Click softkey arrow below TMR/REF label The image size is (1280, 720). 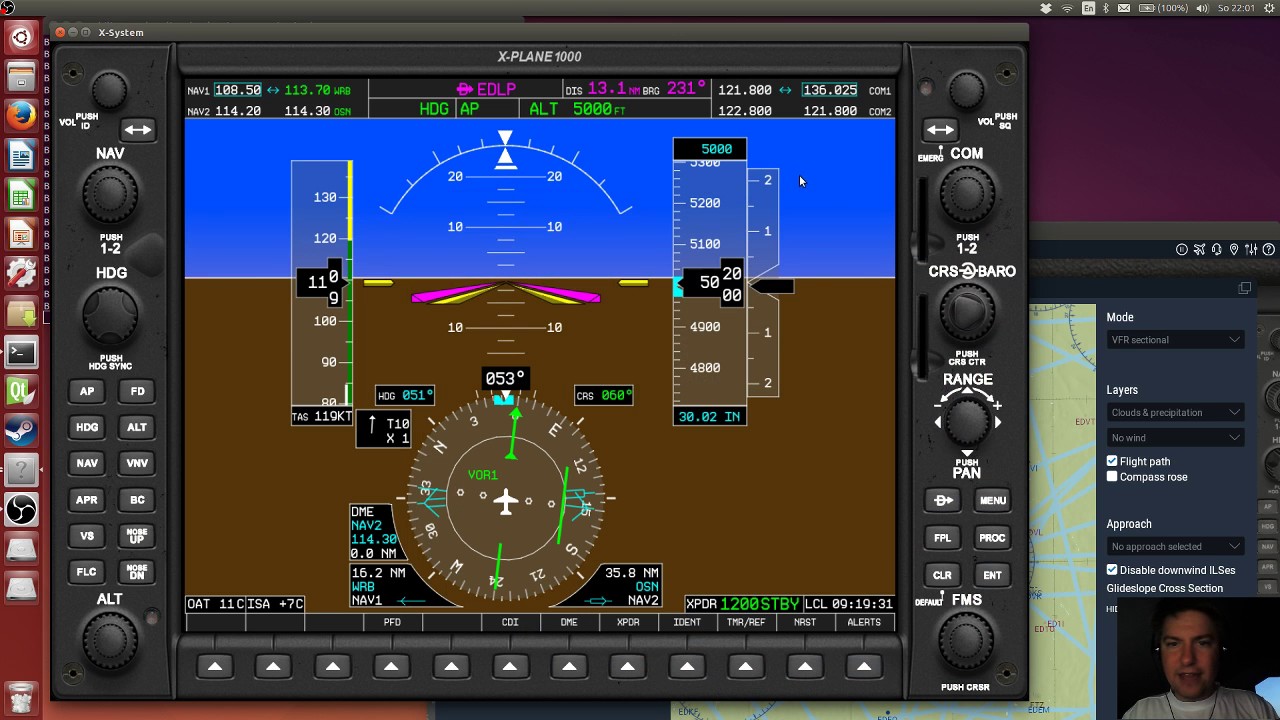point(746,667)
